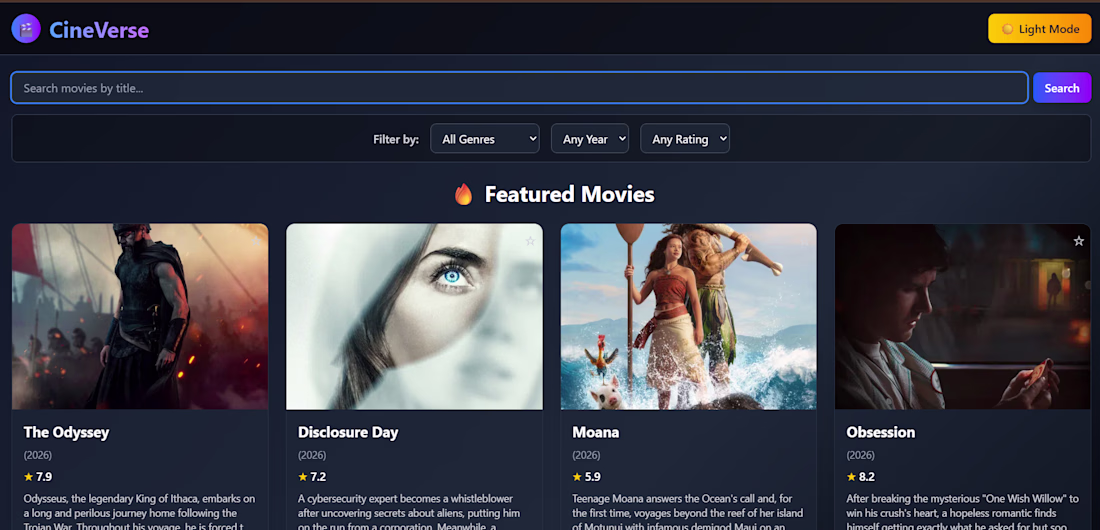Click the 7.9 rating on The Odyssey

(x=38, y=477)
